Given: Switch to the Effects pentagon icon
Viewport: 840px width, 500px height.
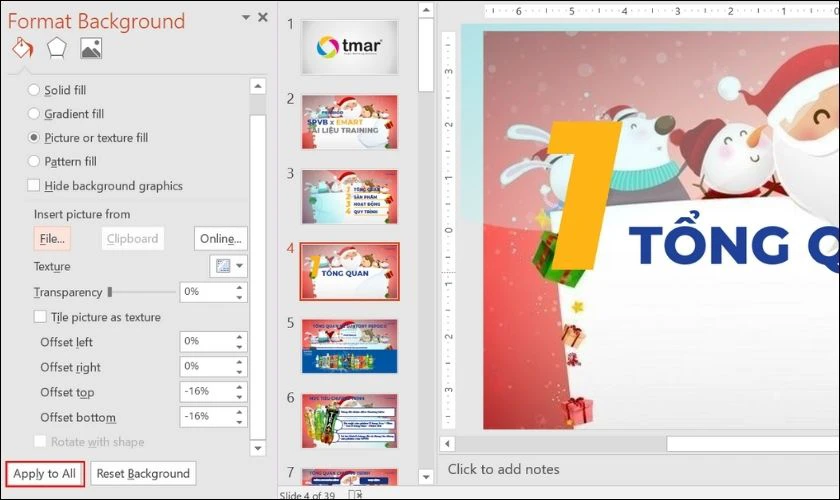Looking at the screenshot, I should click(57, 48).
